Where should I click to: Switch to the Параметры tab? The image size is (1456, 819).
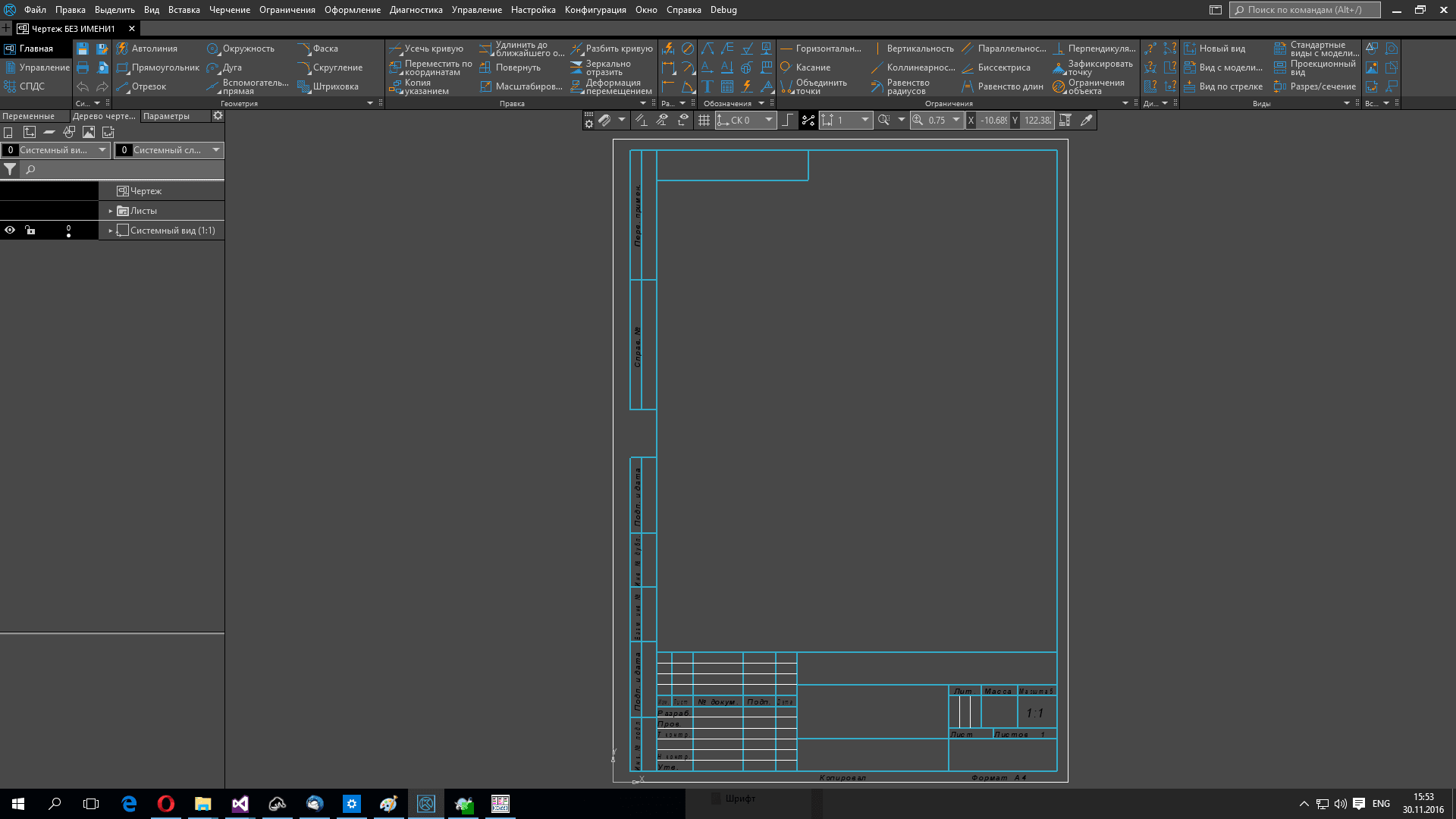point(166,116)
